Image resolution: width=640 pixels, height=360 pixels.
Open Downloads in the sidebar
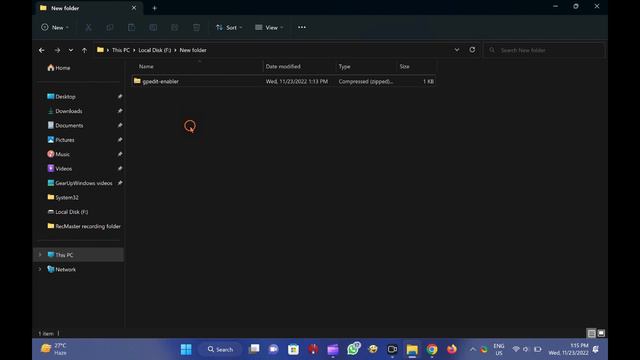(x=65, y=111)
